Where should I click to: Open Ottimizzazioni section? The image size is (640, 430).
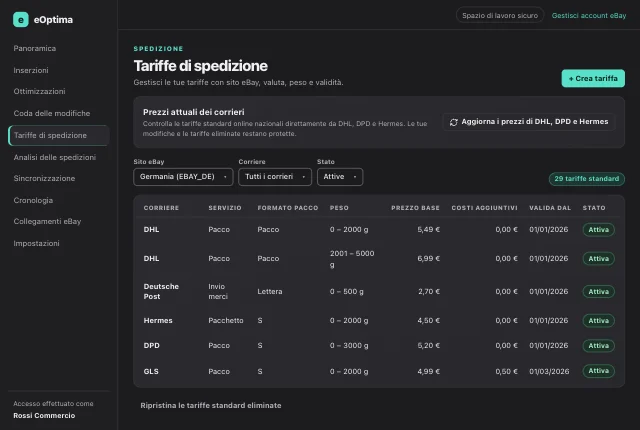(x=39, y=91)
